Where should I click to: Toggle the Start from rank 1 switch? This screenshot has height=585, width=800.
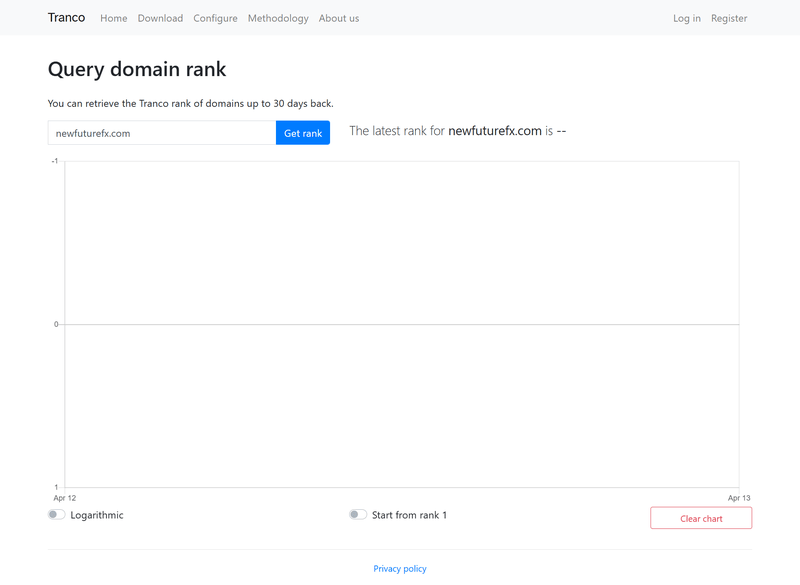click(x=358, y=515)
